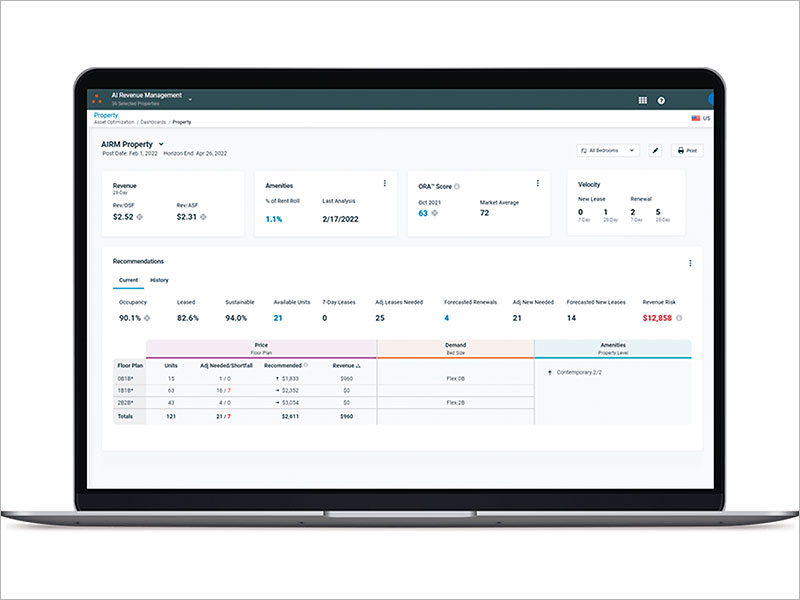Open ORA Score card three-dot menu

click(x=538, y=183)
